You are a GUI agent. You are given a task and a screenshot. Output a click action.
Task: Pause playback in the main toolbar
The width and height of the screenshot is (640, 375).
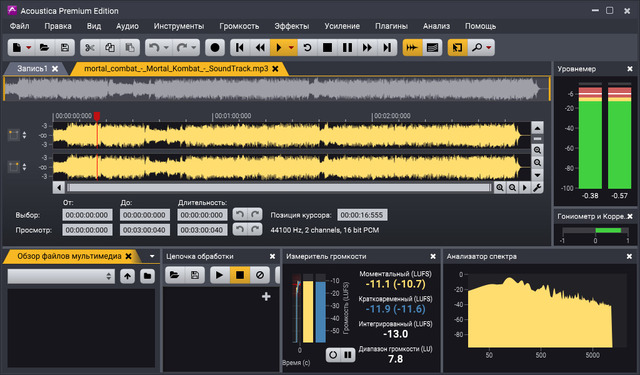pos(347,48)
